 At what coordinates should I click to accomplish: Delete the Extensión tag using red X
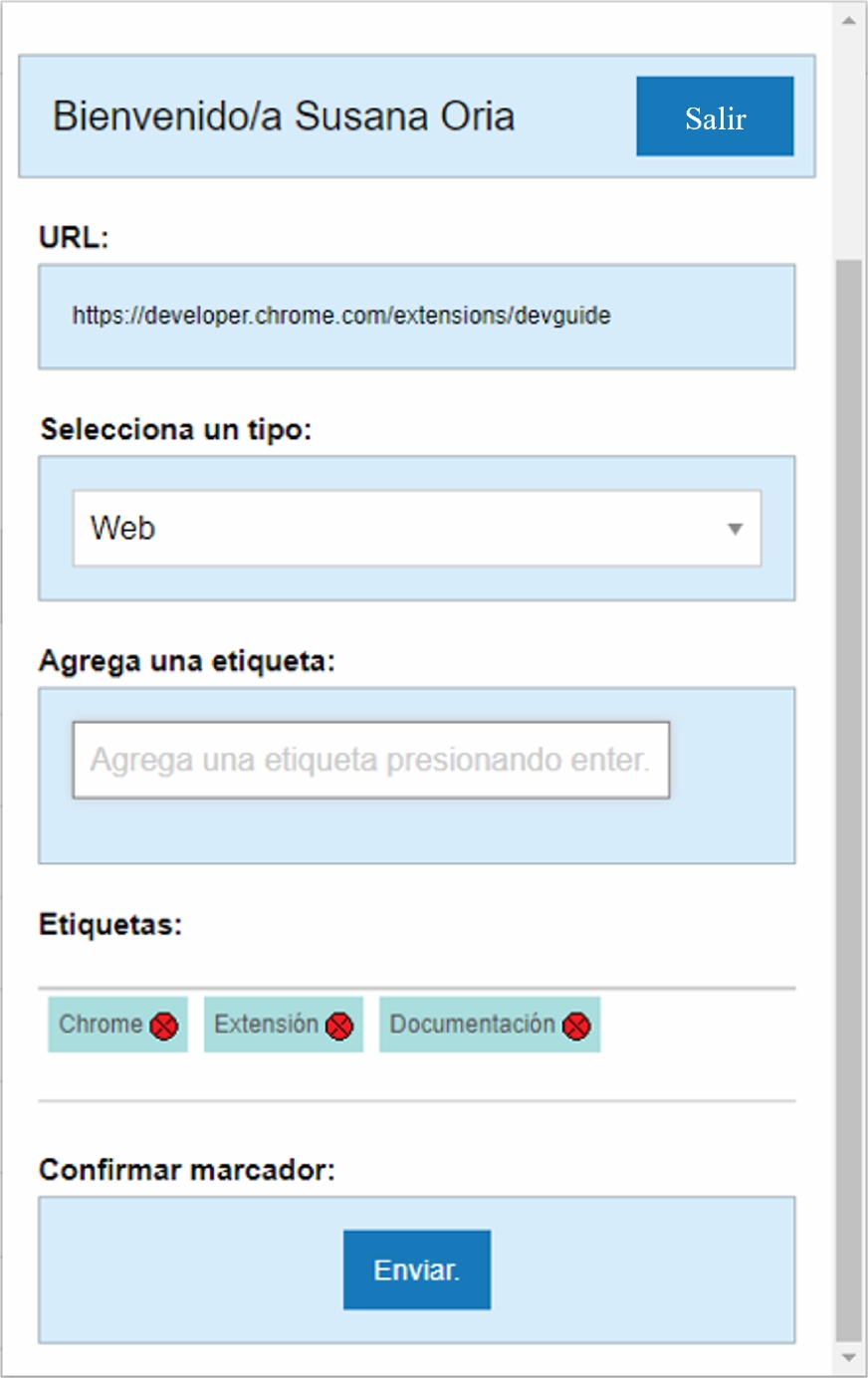coord(339,1026)
